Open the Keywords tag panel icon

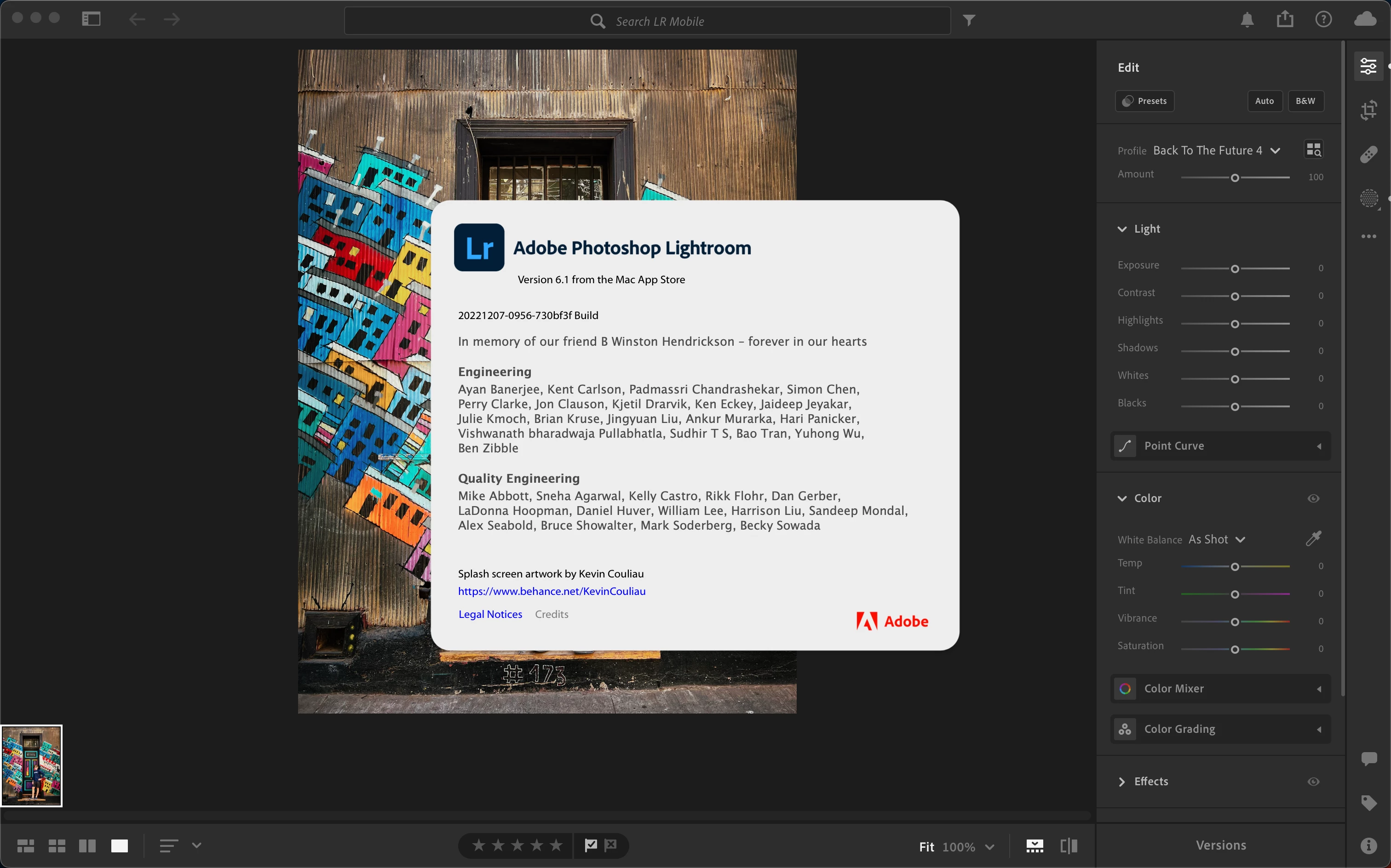point(1368,803)
